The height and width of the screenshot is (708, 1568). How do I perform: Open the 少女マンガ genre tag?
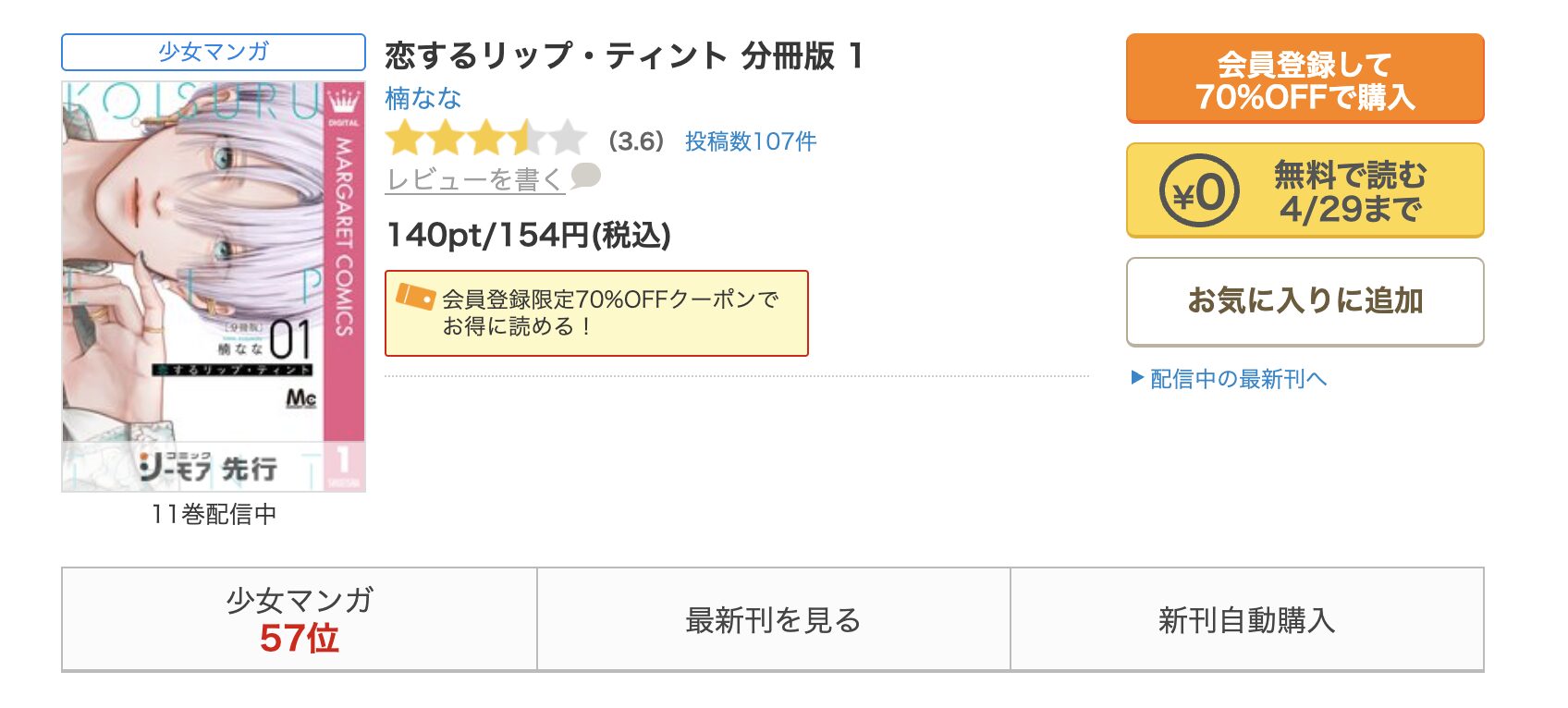click(x=214, y=52)
